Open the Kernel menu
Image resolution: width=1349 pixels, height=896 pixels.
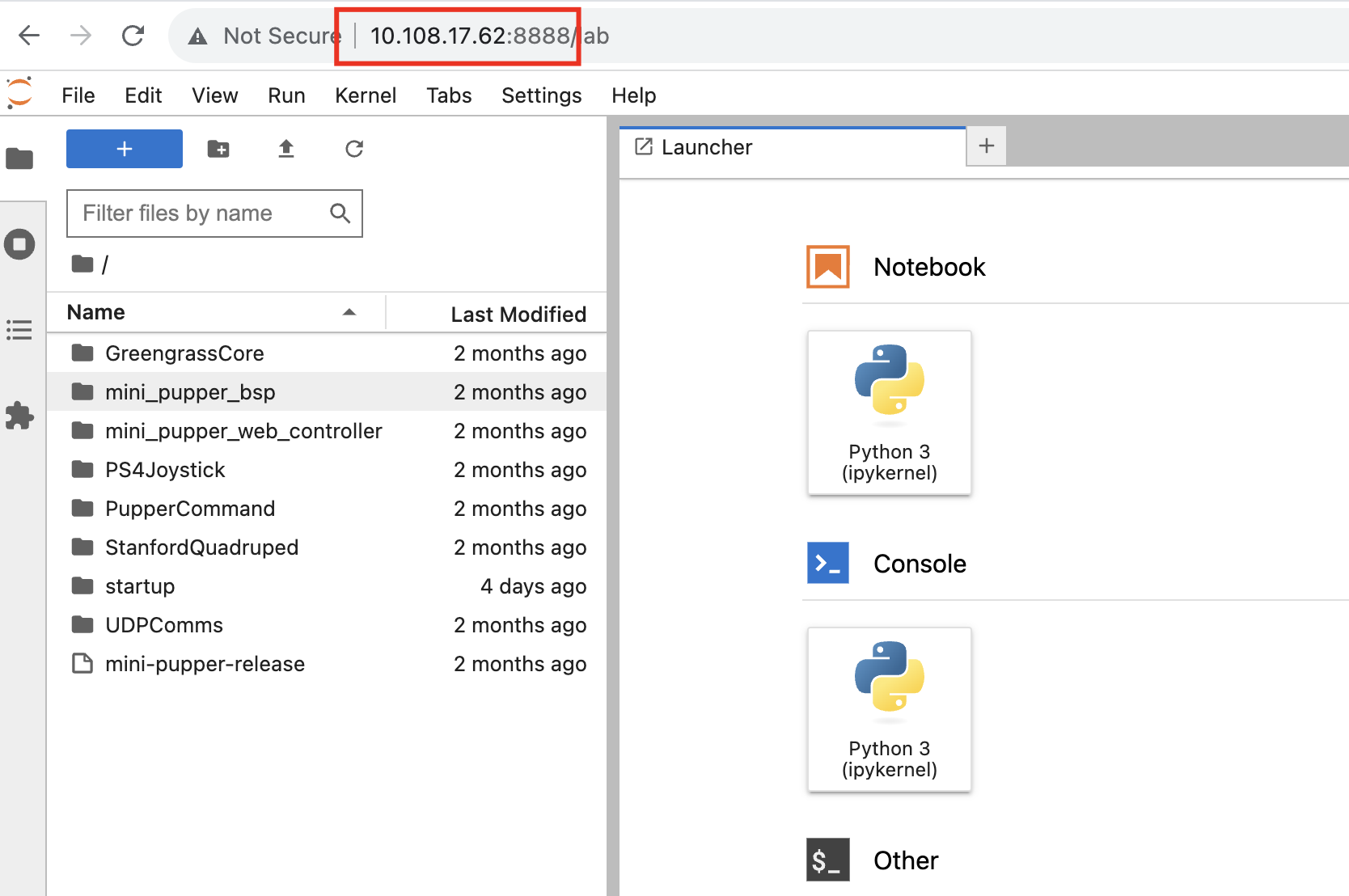coord(366,95)
